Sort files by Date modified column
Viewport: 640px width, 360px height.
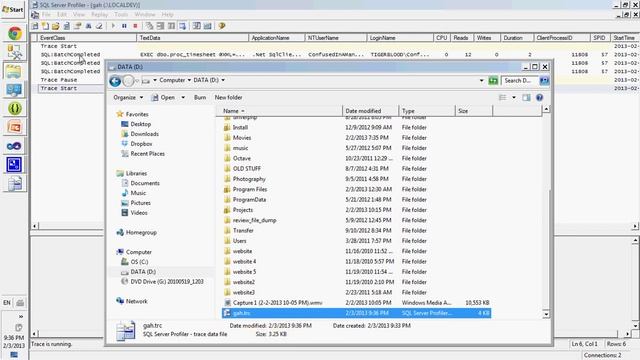(371, 111)
